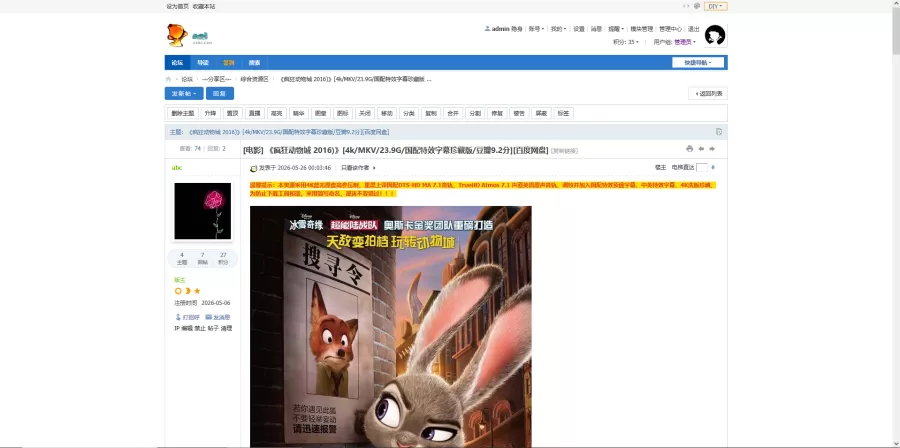Click the 回复 reply button

pyautogui.click(x=220, y=94)
